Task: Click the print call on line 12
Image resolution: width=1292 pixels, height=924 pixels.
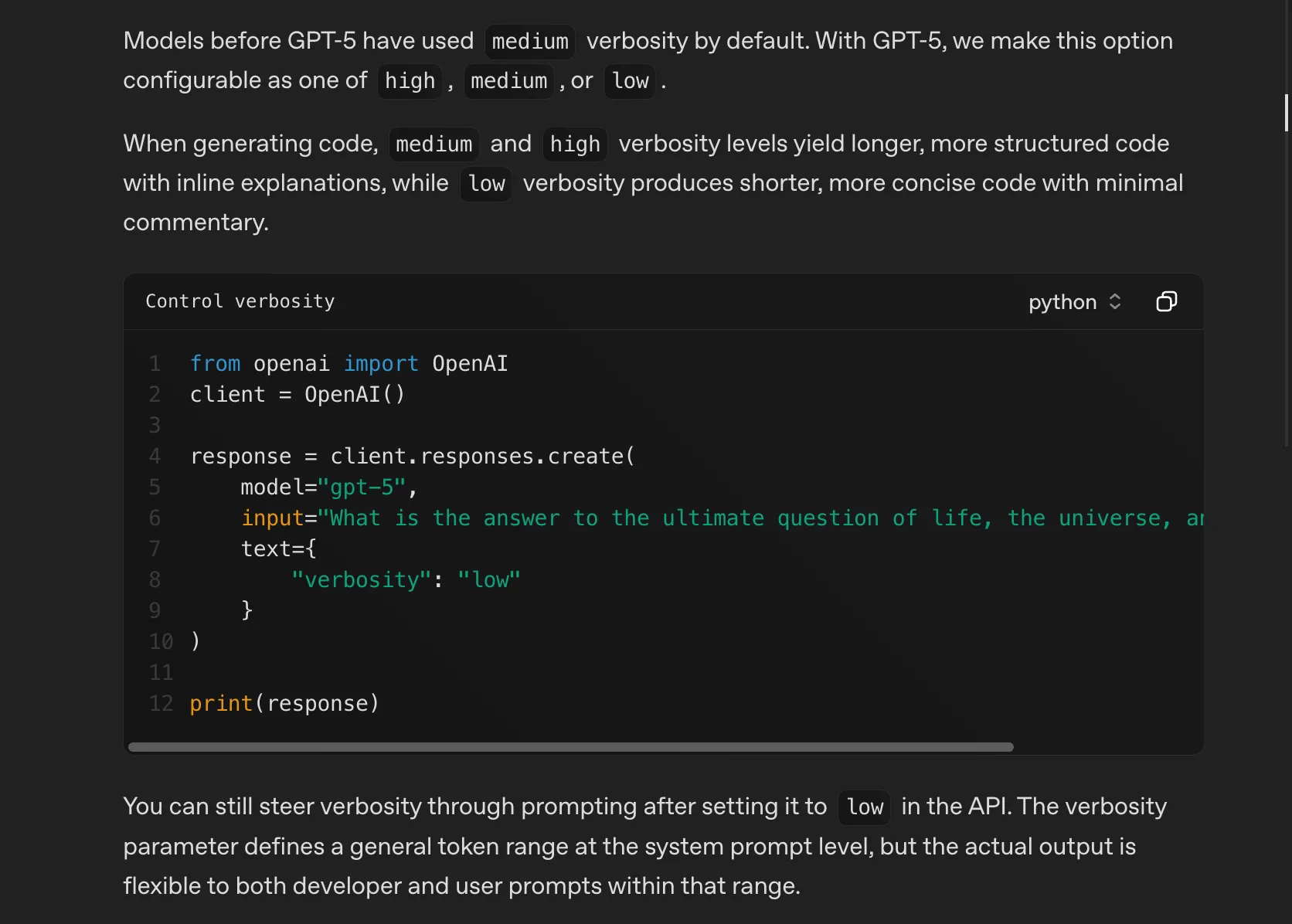Action: tap(221, 703)
